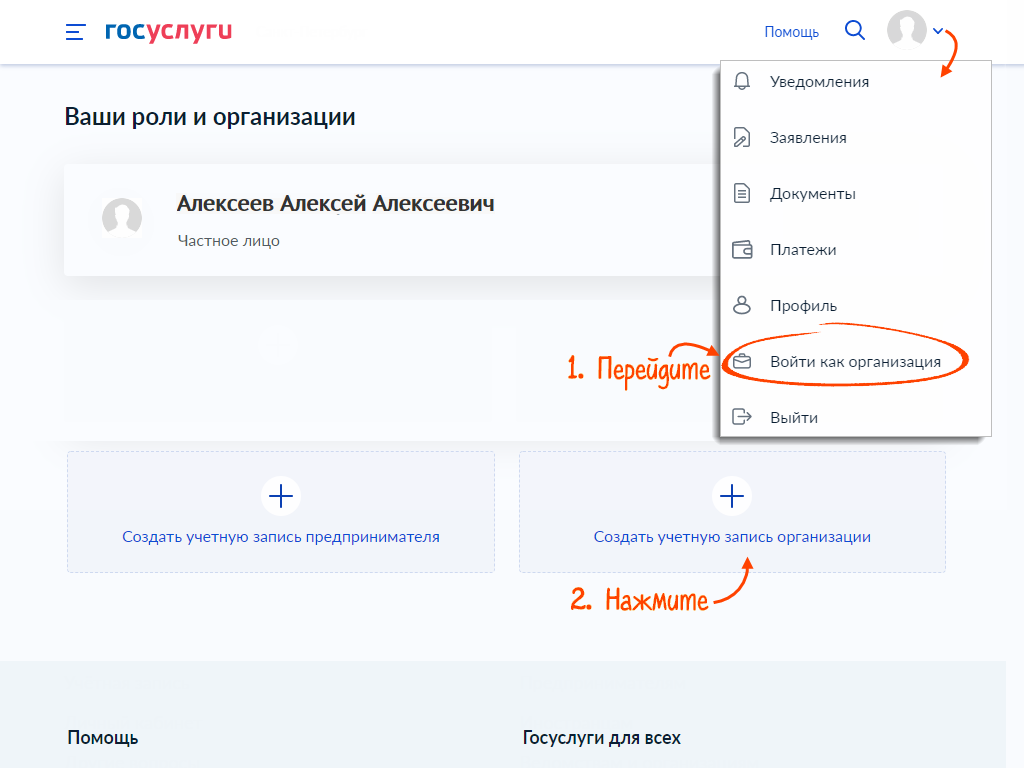This screenshot has height=768, width=1024.
Task: Select Войти как организация menu item
Action: point(856,361)
